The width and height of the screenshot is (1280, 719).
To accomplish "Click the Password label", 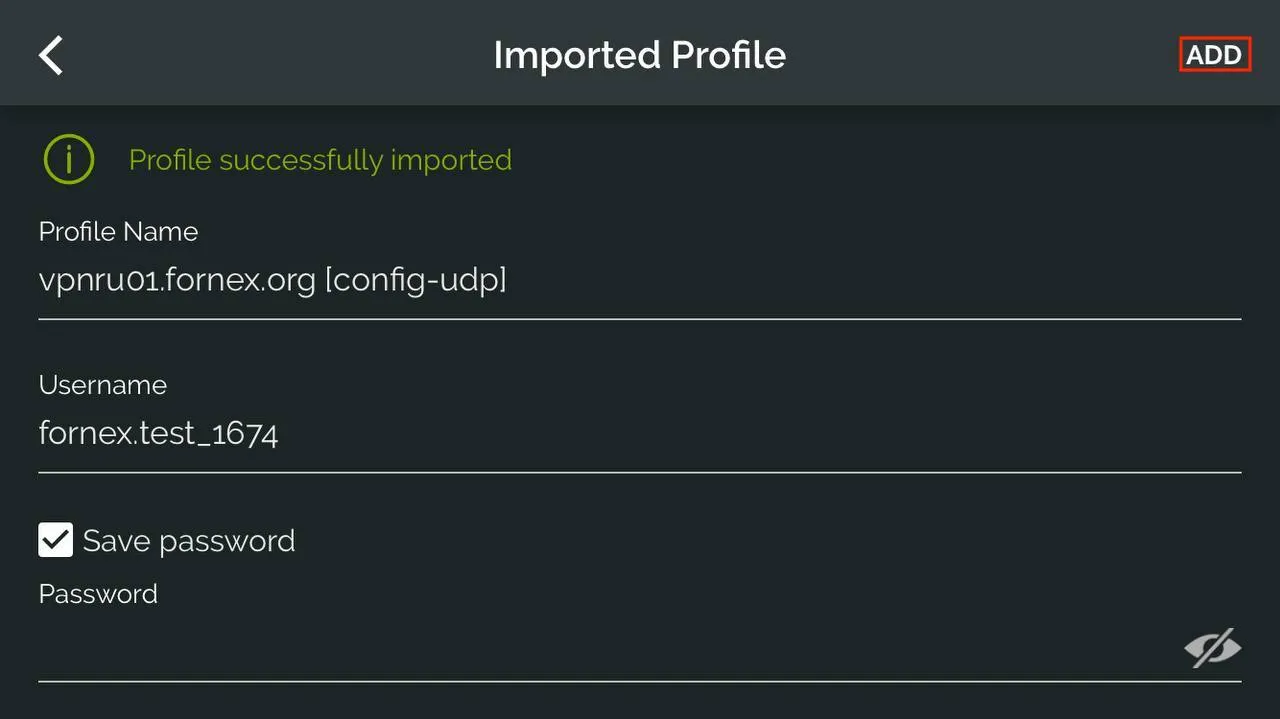I will (98, 594).
